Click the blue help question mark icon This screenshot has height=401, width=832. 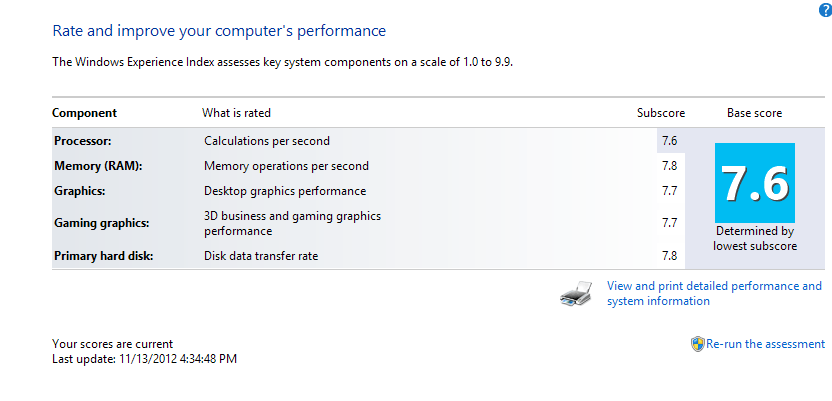coord(826,11)
